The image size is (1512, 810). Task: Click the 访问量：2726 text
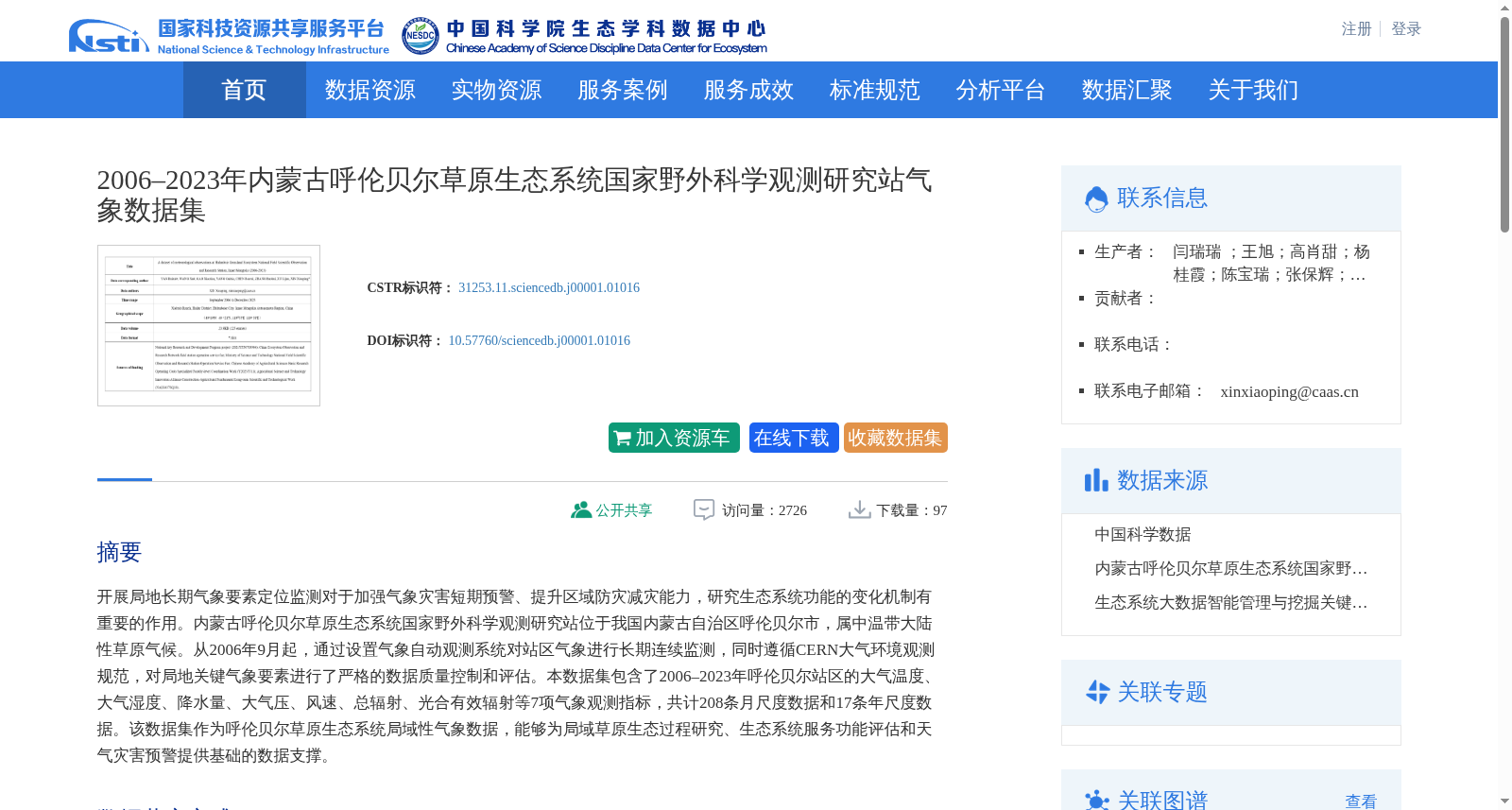[x=765, y=510]
